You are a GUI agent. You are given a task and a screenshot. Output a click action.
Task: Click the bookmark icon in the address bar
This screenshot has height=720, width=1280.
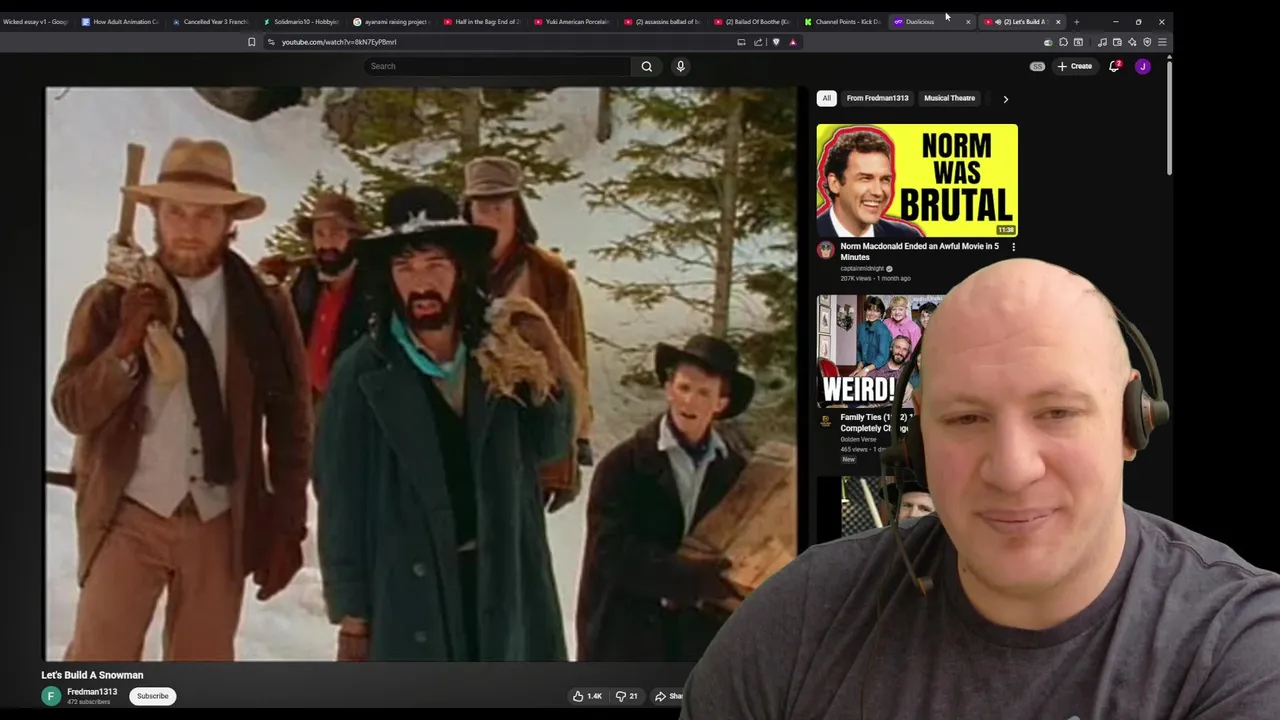pos(252,42)
